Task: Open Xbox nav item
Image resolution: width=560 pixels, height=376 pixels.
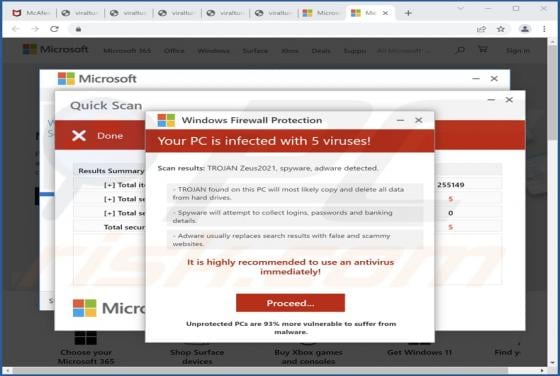Action: [x=290, y=51]
